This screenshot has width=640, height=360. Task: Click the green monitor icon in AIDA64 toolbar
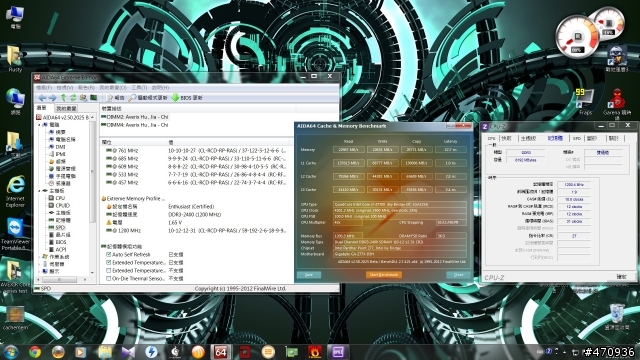[x=93, y=98]
